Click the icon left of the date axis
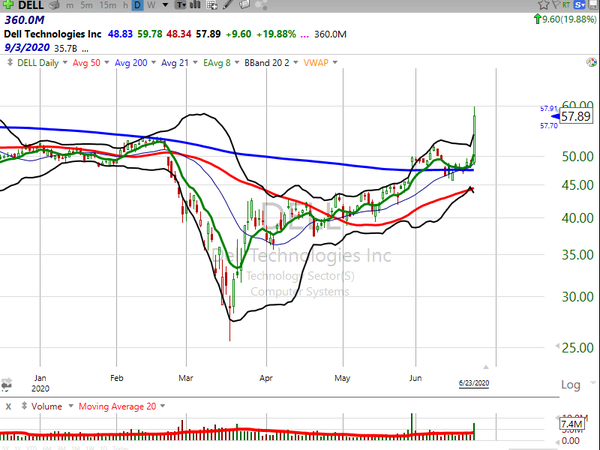This screenshot has width=600, height=450. tap(6, 384)
